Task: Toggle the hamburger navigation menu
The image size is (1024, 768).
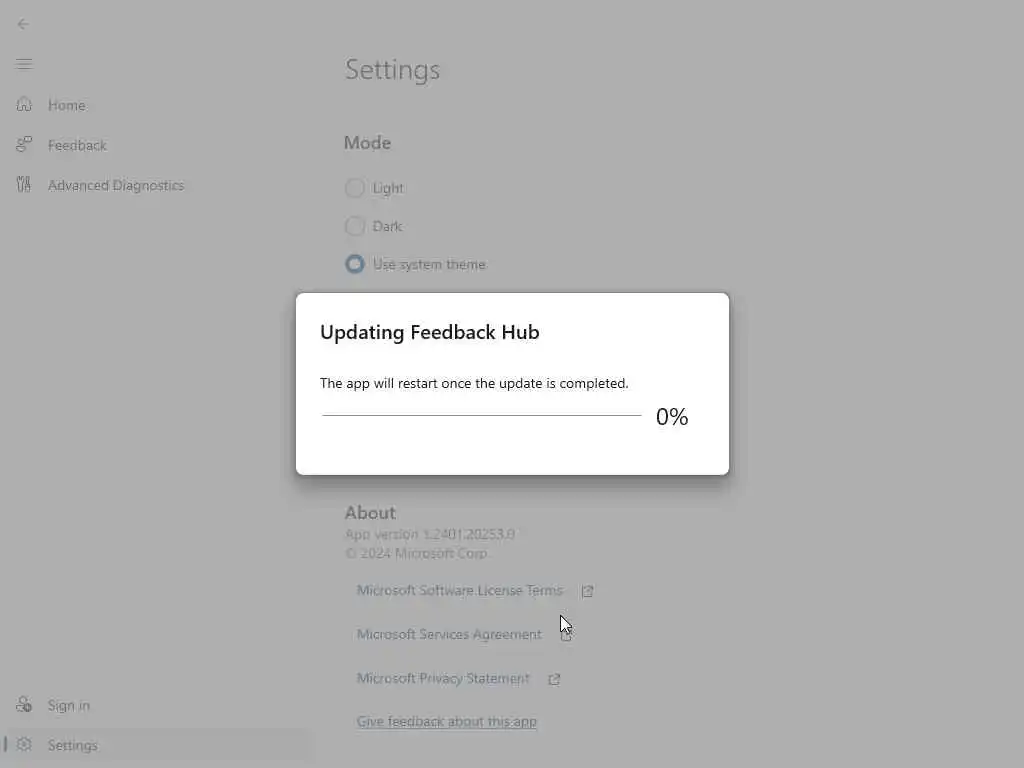Action: (24, 64)
